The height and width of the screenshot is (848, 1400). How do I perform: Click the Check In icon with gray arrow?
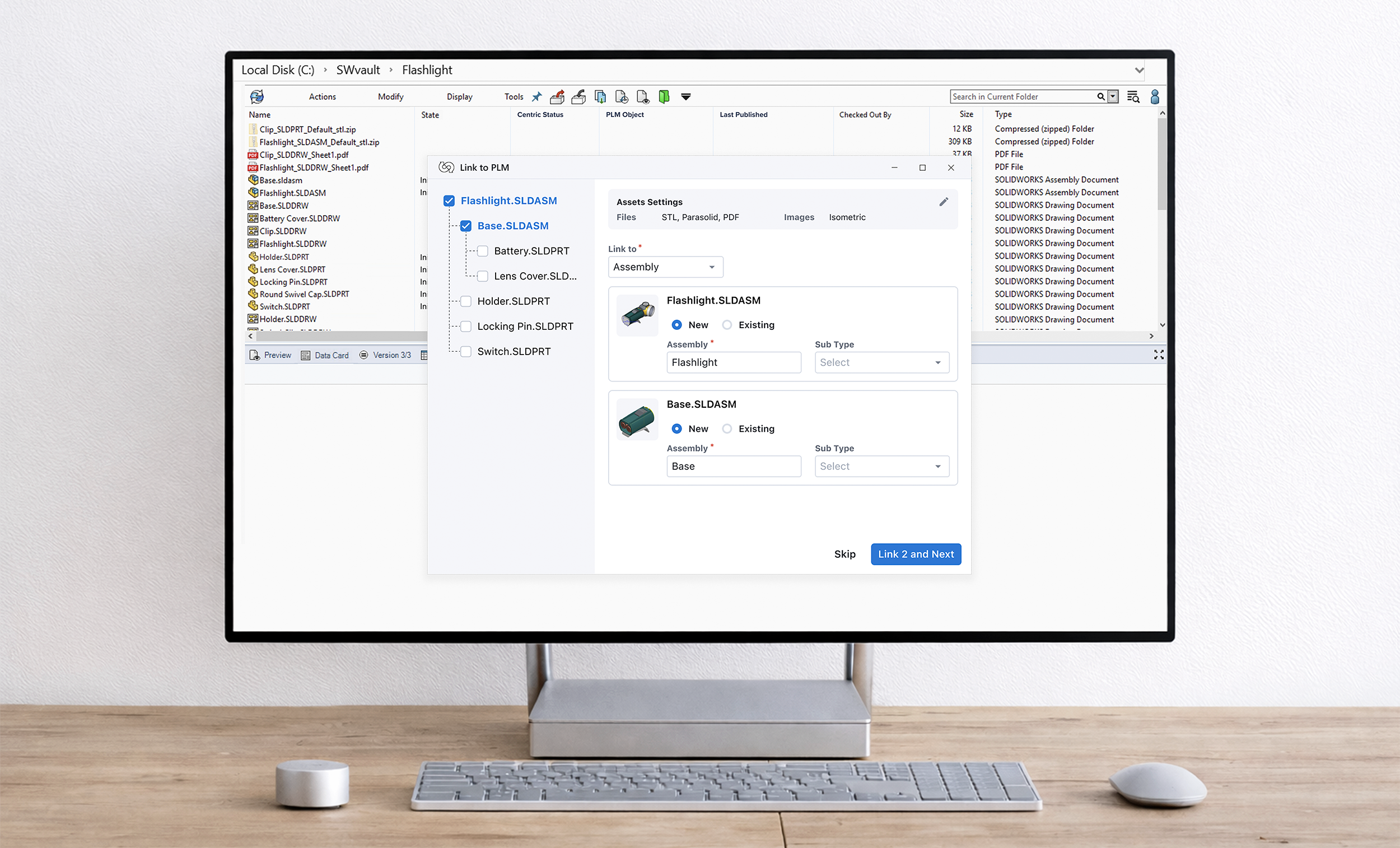tap(578, 97)
